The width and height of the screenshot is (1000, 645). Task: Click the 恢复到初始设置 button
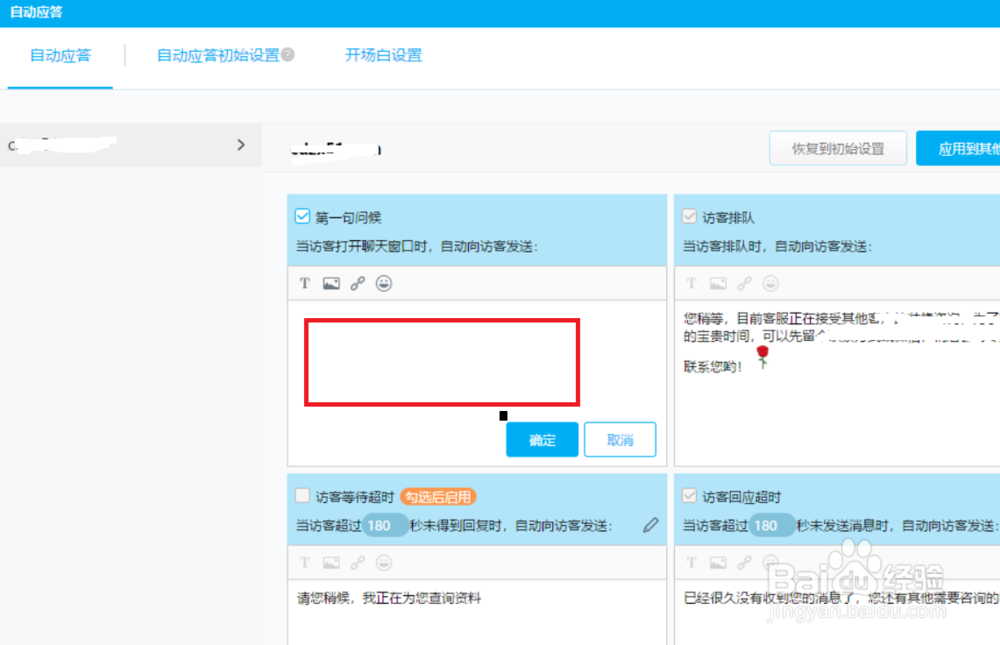pos(838,148)
